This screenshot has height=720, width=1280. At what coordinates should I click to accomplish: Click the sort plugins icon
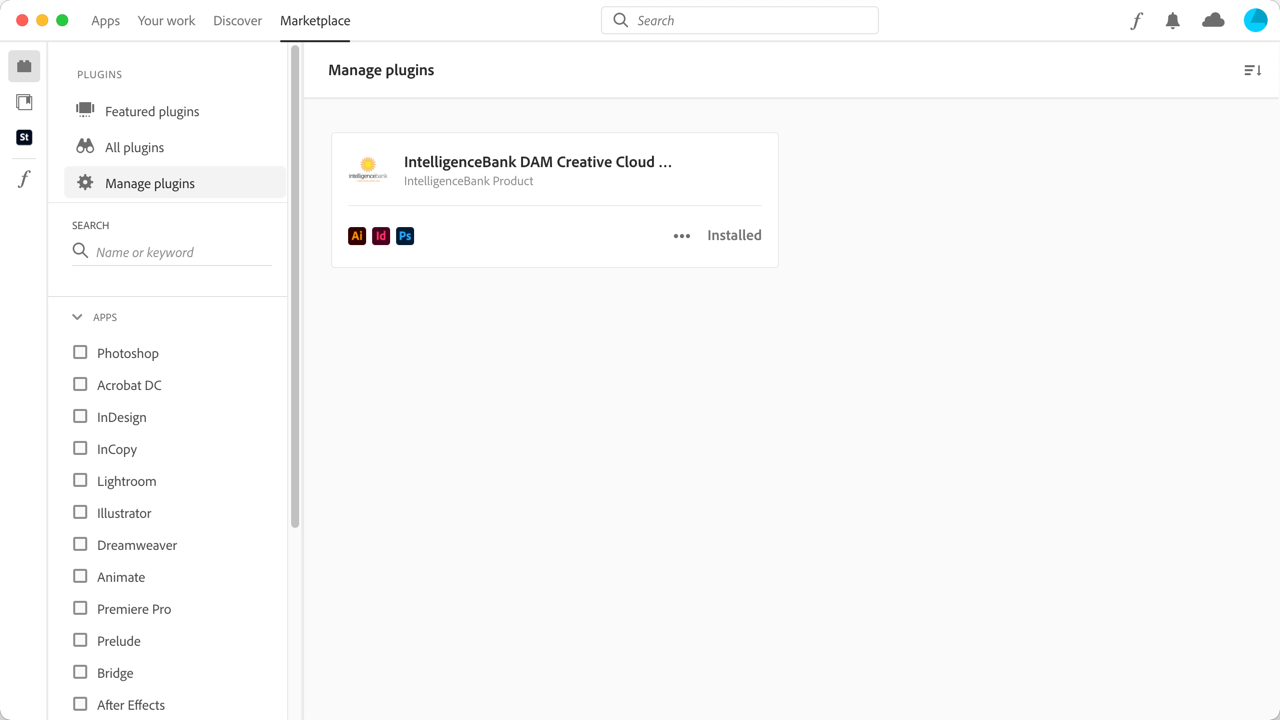point(1253,70)
